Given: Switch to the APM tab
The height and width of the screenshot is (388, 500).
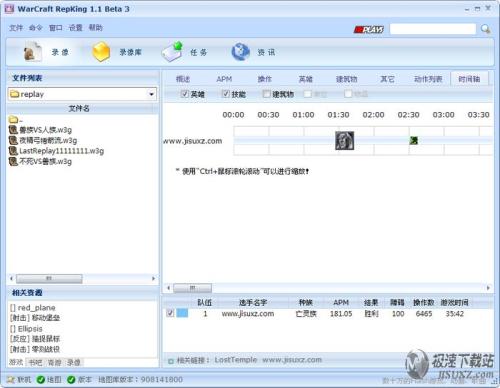Looking at the screenshot, I should [x=224, y=79].
